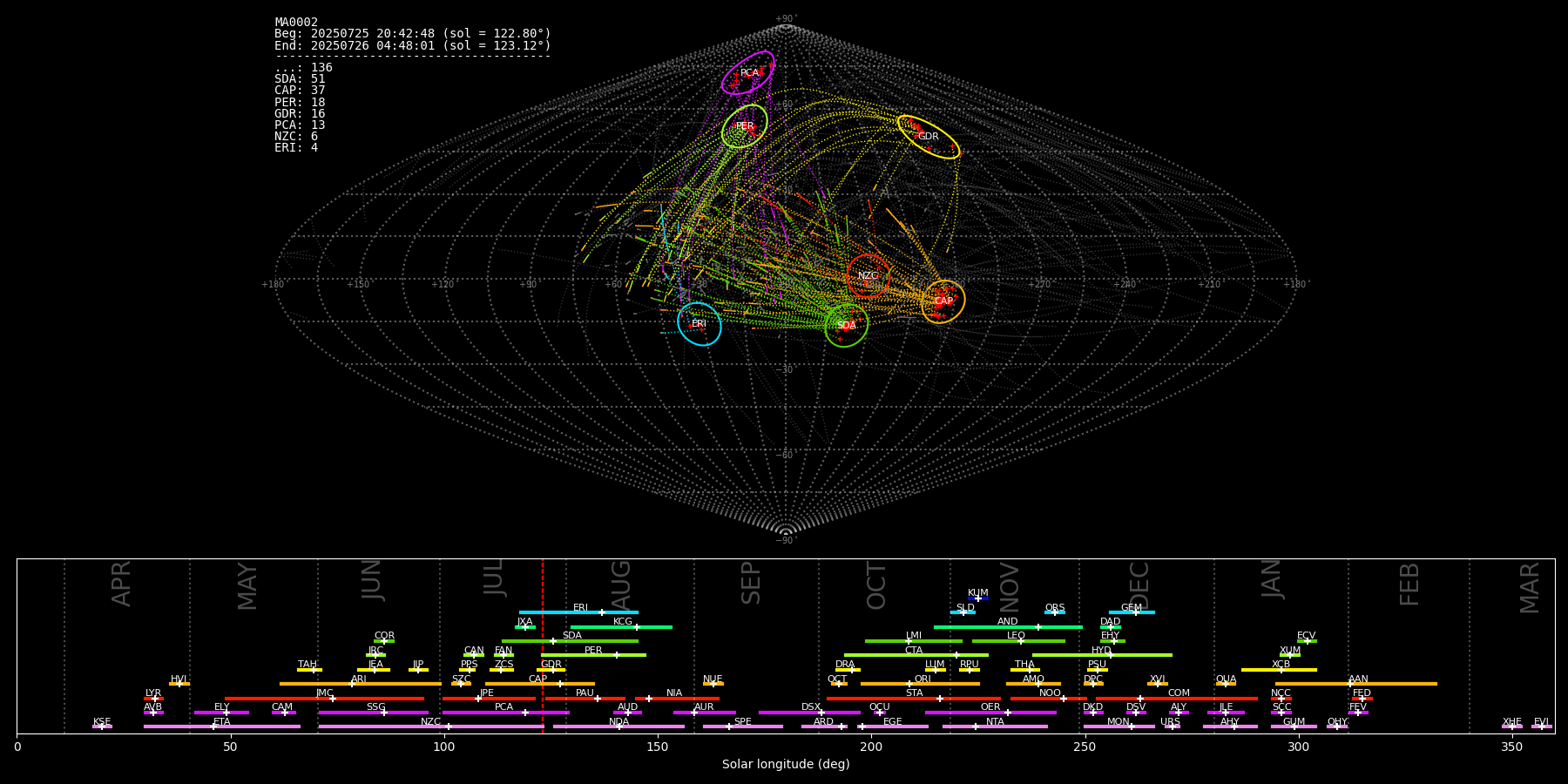Select the red NZC radiant circle on map
Screen dimensions: 1568x784
868,276
